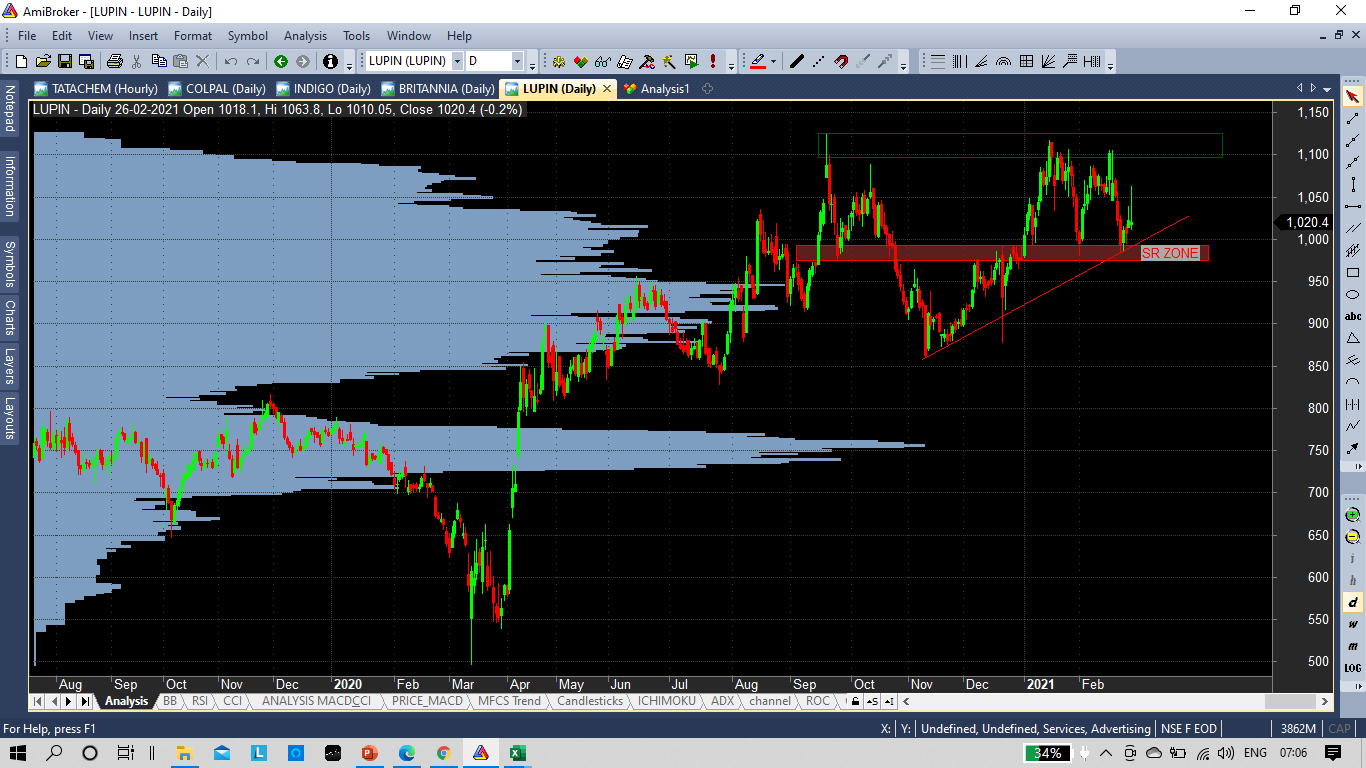The image size is (1366, 768).
Task: Select the ellipse drawing tool
Action: pyautogui.click(x=1352, y=294)
